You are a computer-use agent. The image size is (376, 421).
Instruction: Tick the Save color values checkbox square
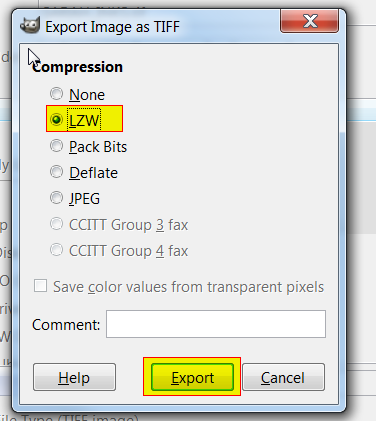click(40, 286)
